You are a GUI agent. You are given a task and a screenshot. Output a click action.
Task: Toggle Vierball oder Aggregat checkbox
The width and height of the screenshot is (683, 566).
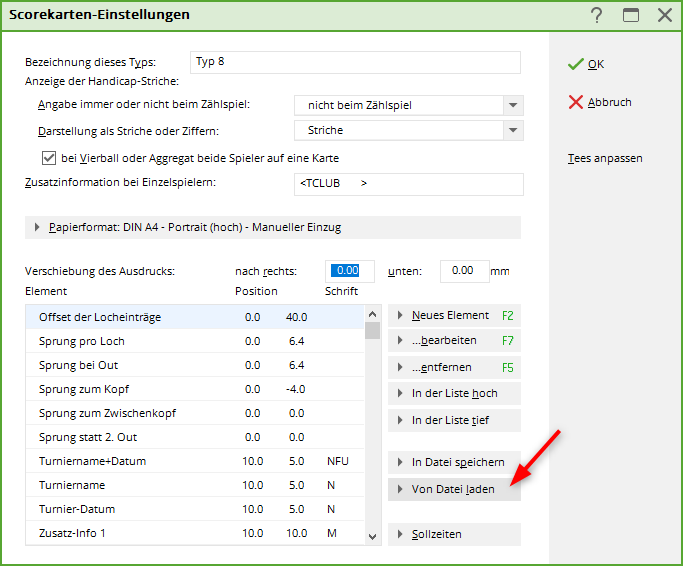(x=48, y=158)
